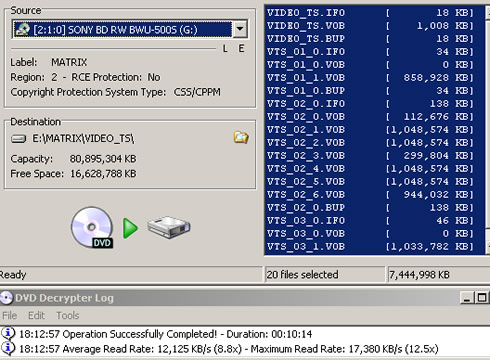This screenshot has width=490, height=360.
Task: Select VTS_02_6.VOB in the file list
Action: click(x=374, y=195)
